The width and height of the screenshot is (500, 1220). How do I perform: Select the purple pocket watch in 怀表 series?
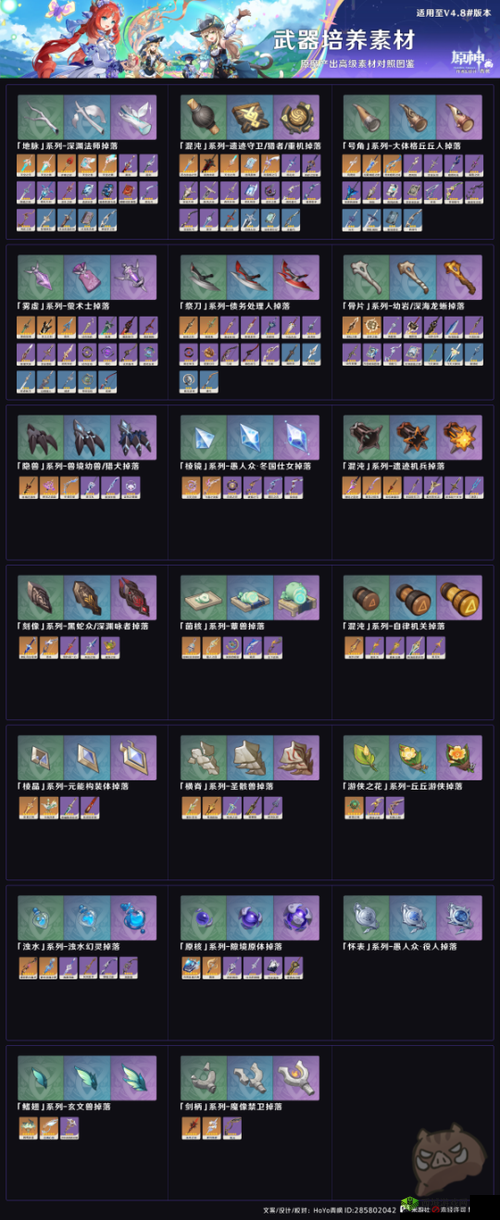[458, 916]
